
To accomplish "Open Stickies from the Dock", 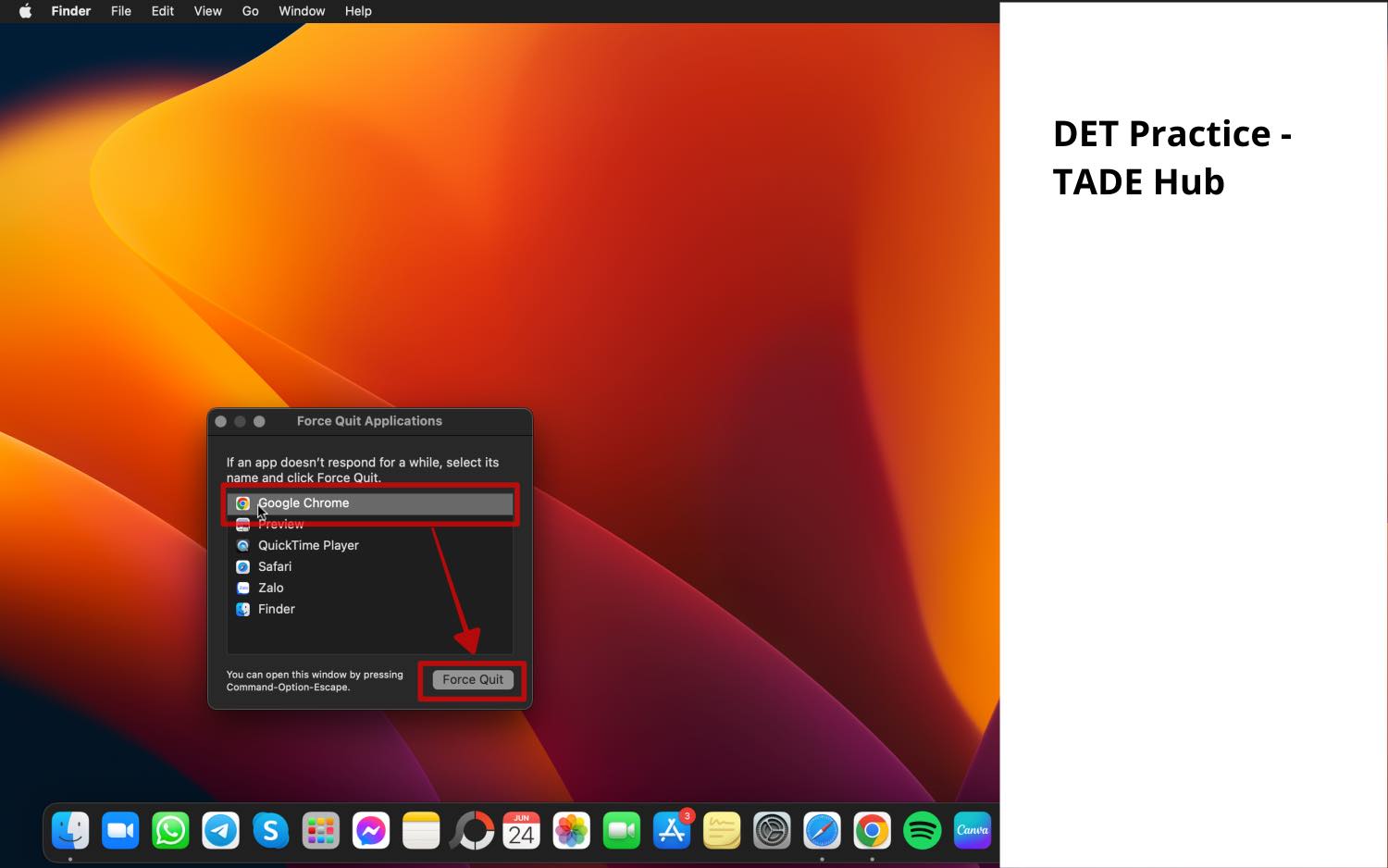I will tap(722, 830).
